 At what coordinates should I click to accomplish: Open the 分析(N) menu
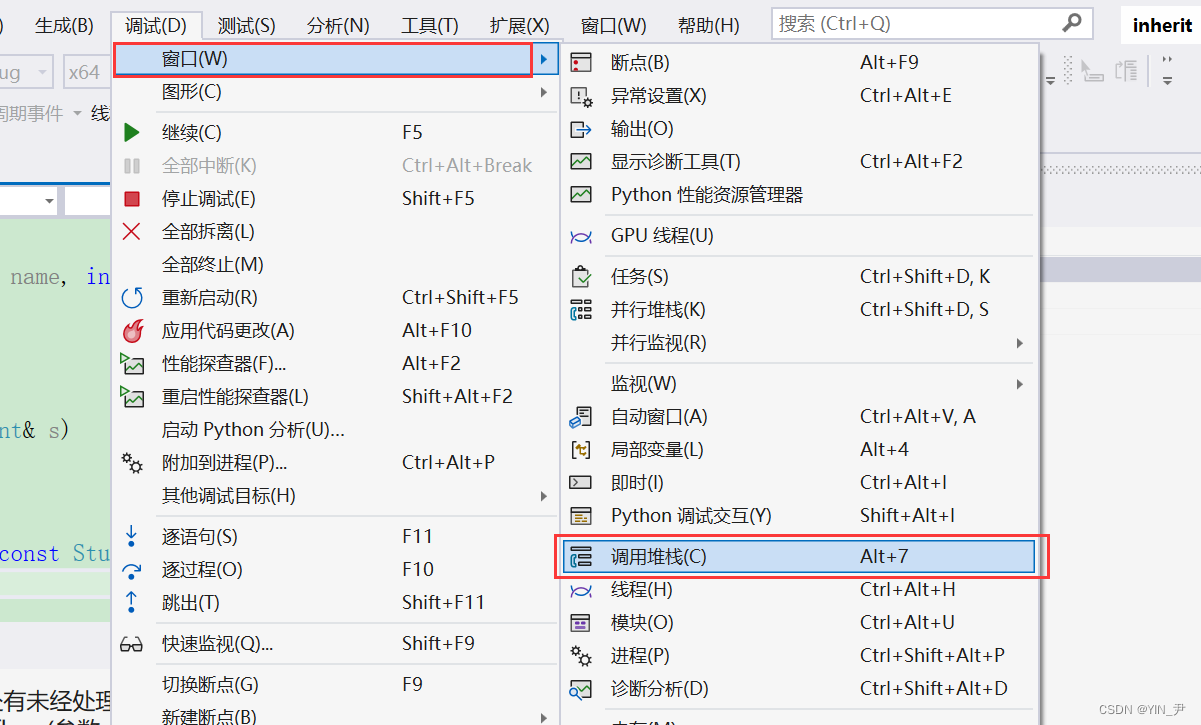[x=338, y=25]
